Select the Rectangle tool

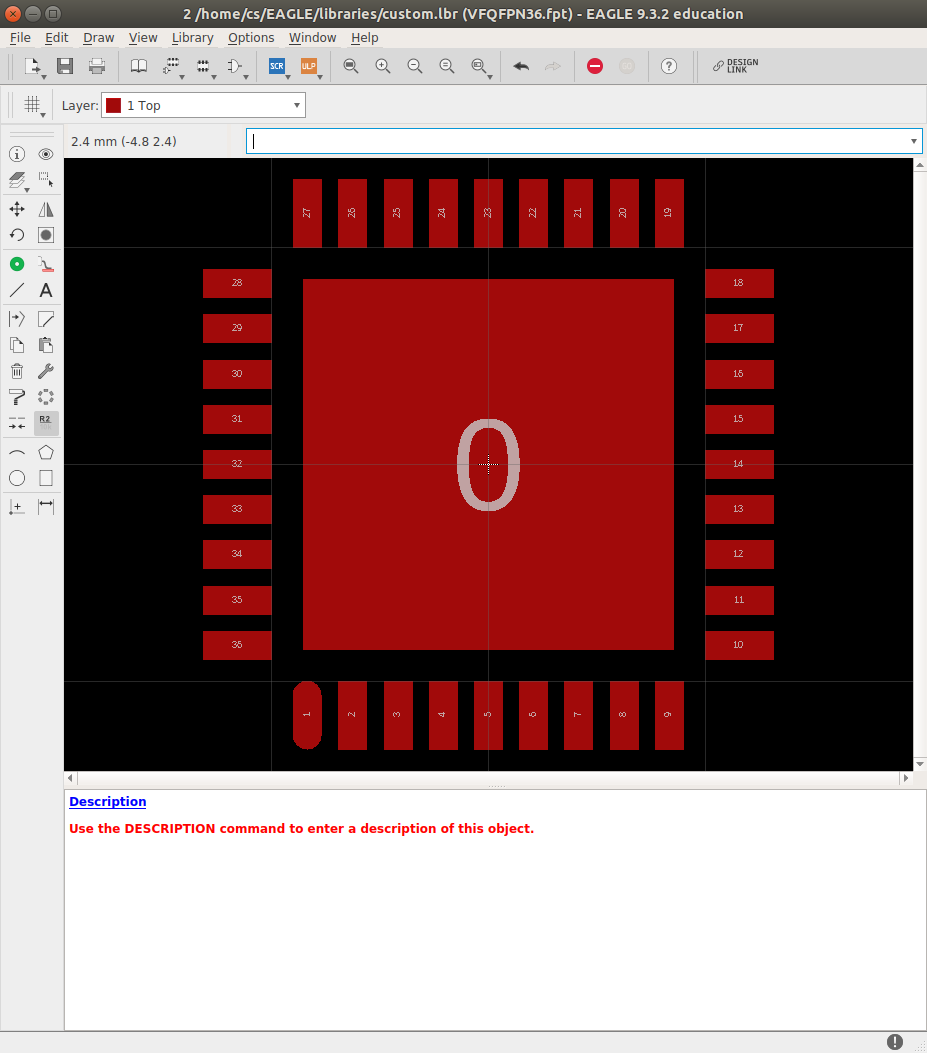pyautogui.click(x=46, y=478)
